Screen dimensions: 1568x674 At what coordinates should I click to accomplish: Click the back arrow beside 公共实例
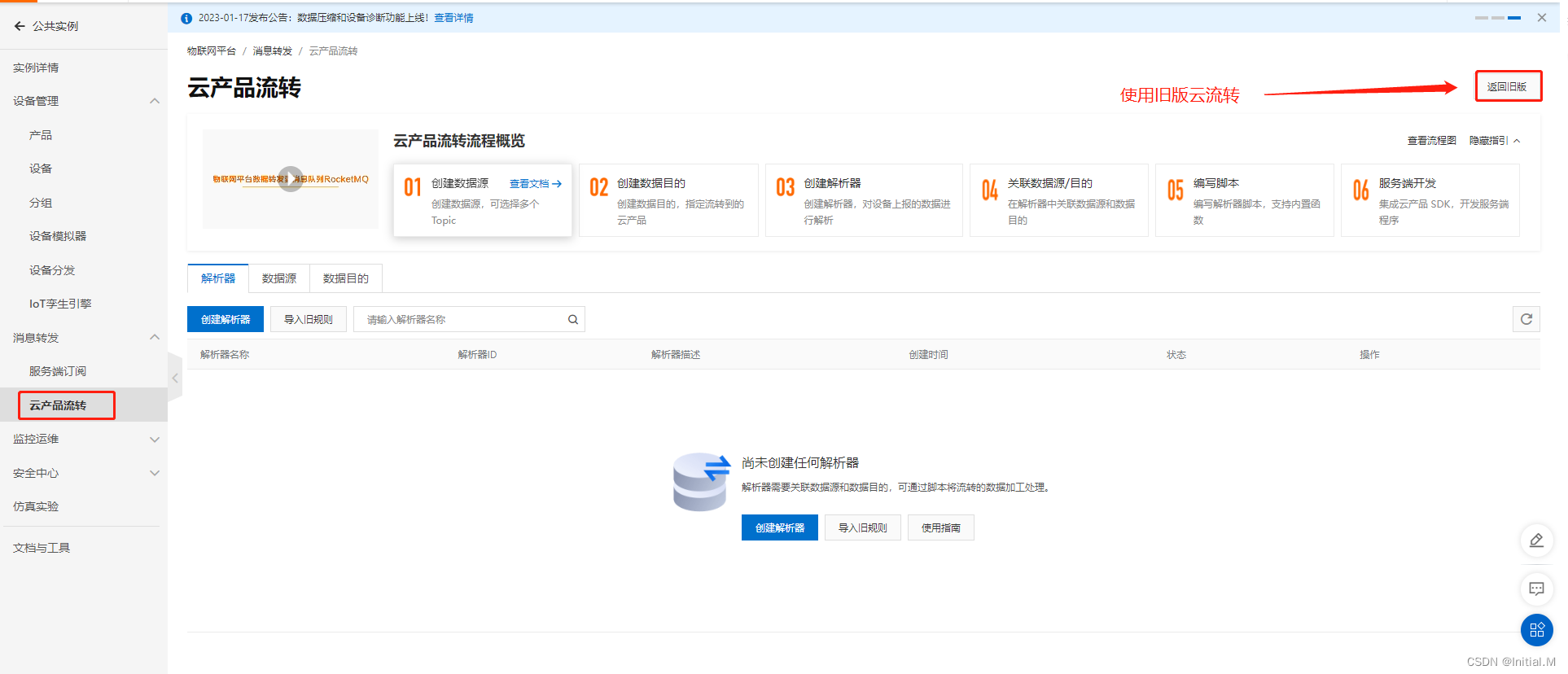tap(20, 26)
